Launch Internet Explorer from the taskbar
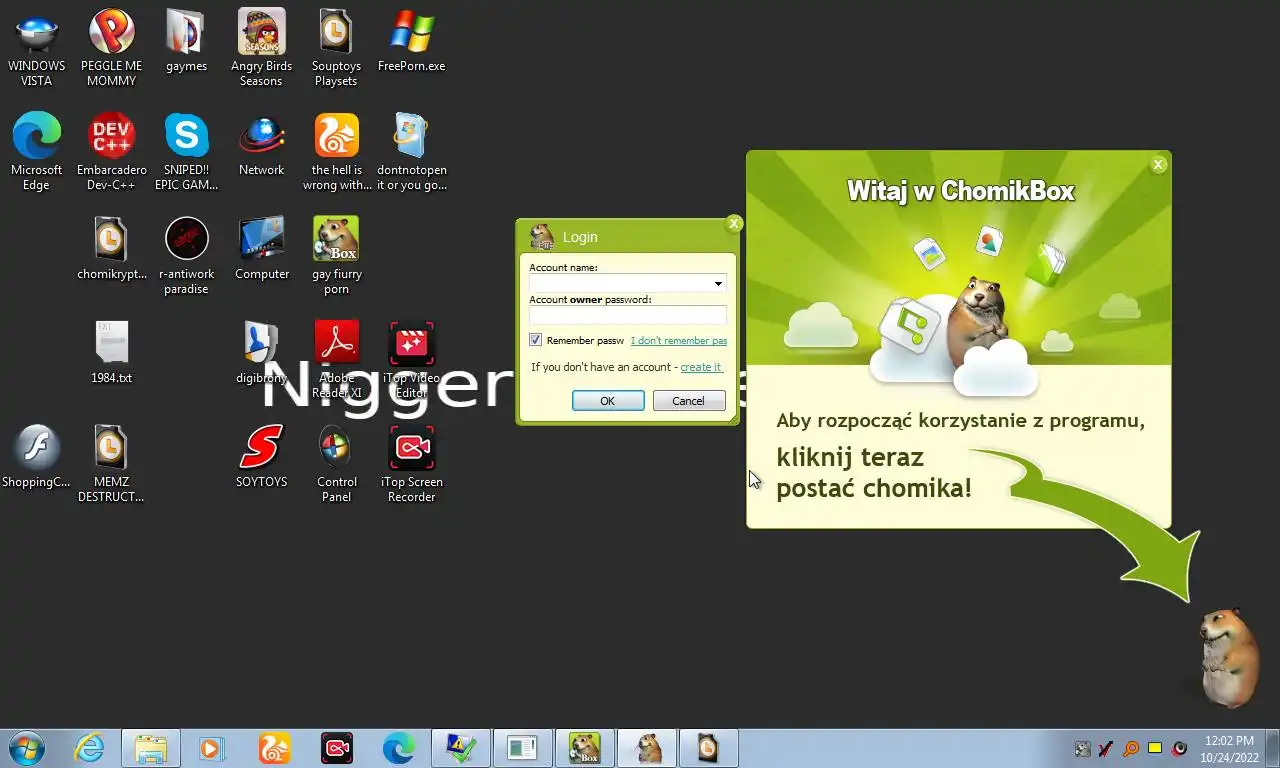 [x=89, y=748]
